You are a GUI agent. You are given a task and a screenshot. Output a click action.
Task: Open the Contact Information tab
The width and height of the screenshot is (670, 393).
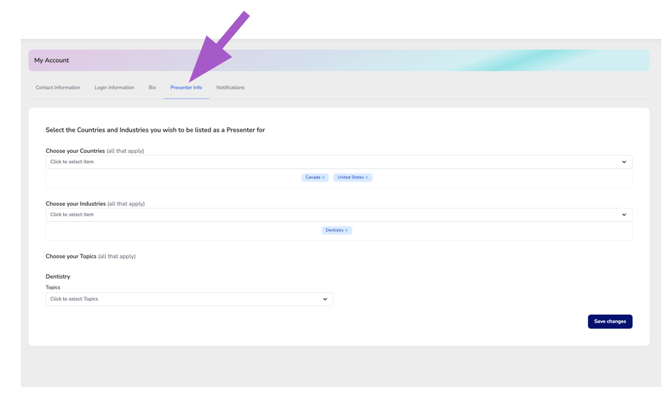pyautogui.click(x=58, y=88)
